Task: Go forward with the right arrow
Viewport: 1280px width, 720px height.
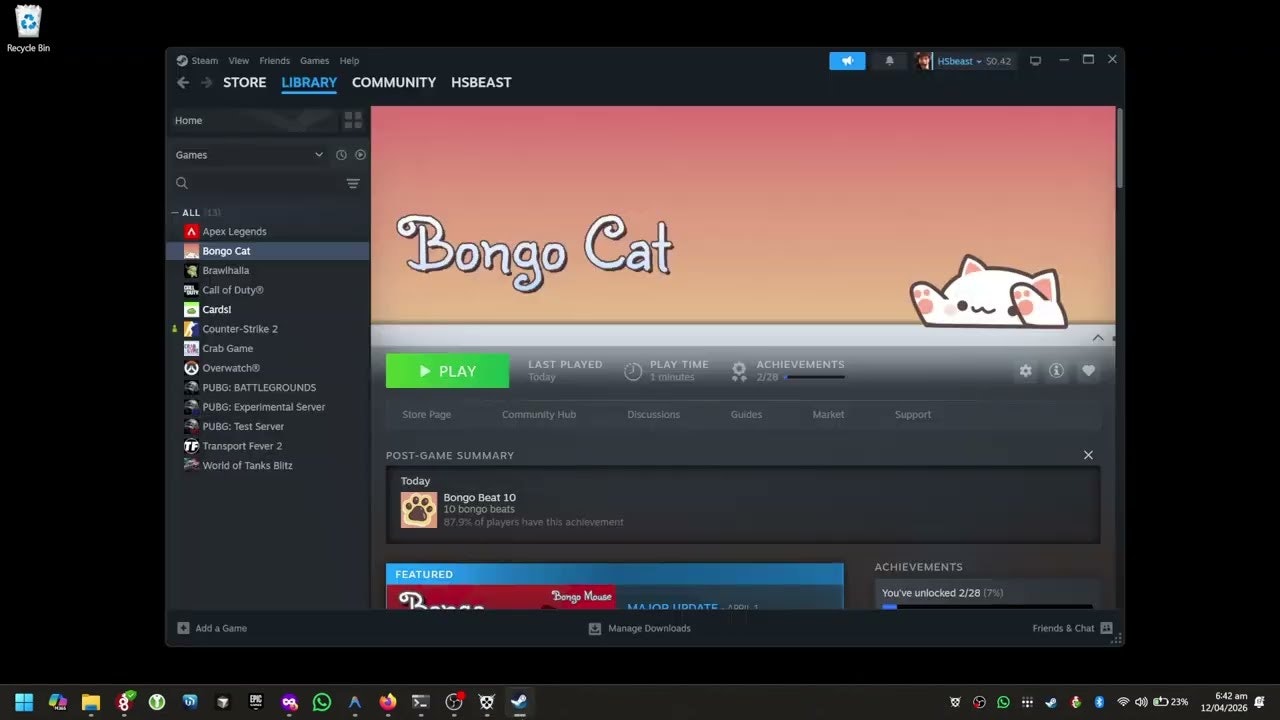Action: 206,83
